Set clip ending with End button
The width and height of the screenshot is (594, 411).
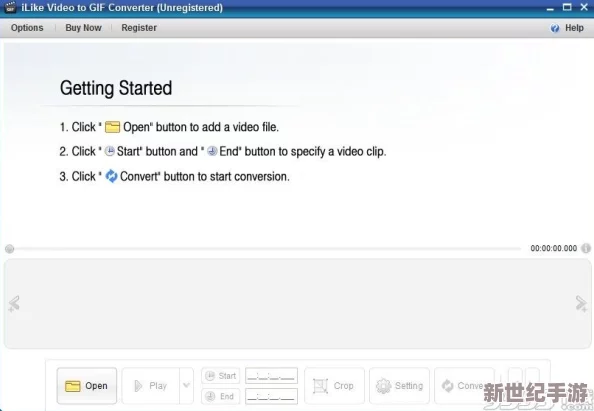point(220,396)
